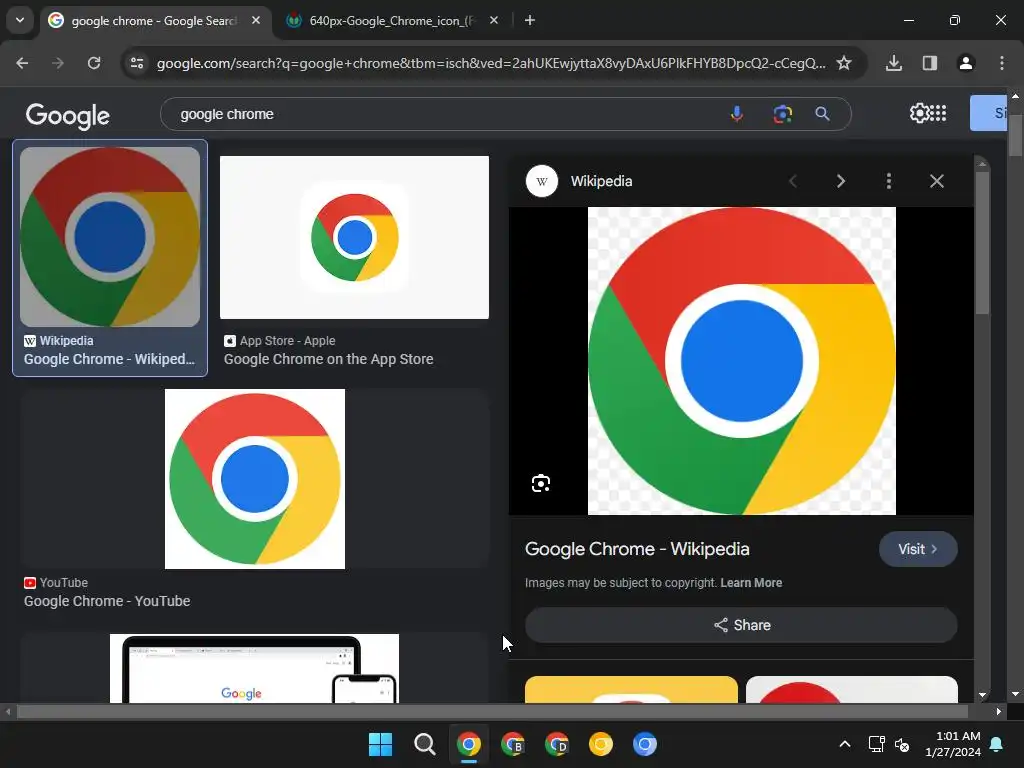The image size is (1024, 768).
Task: Select the App Store Chrome logo thumbnail
Action: click(354, 237)
